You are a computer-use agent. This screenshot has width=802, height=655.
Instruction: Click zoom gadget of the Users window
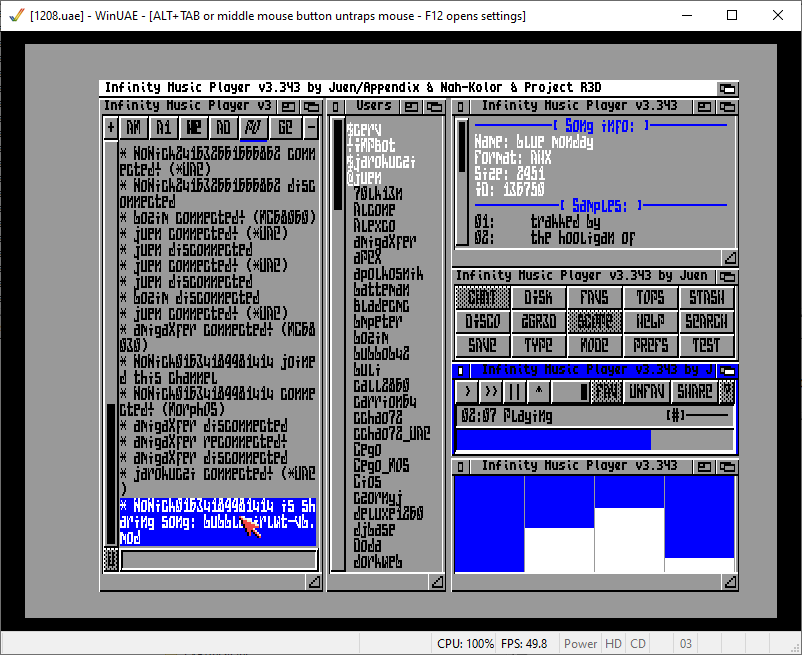coord(412,107)
